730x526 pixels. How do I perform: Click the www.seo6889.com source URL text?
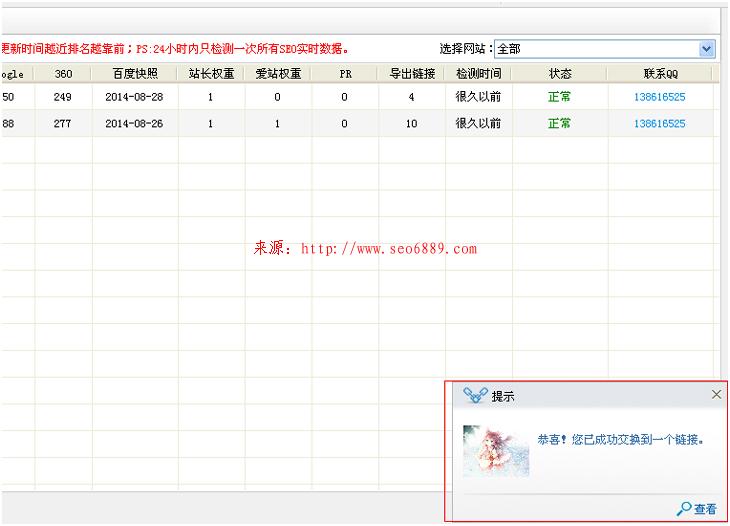click(x=388, y=249)
